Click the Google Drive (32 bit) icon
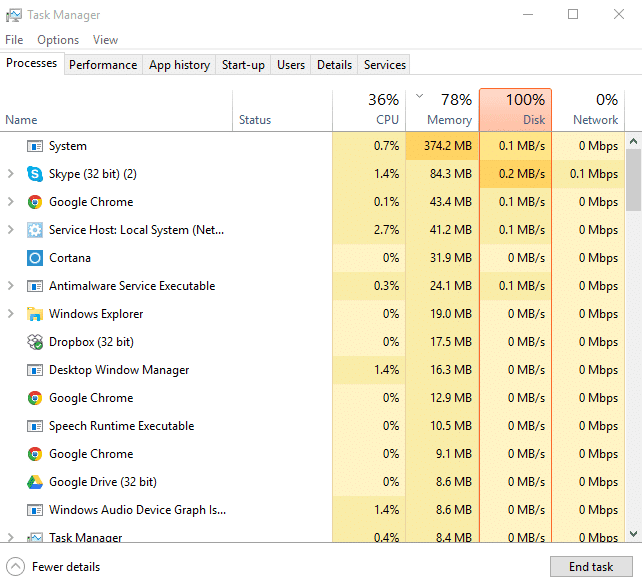This screenshot has width=642, height=587. (x=35, y=482)
